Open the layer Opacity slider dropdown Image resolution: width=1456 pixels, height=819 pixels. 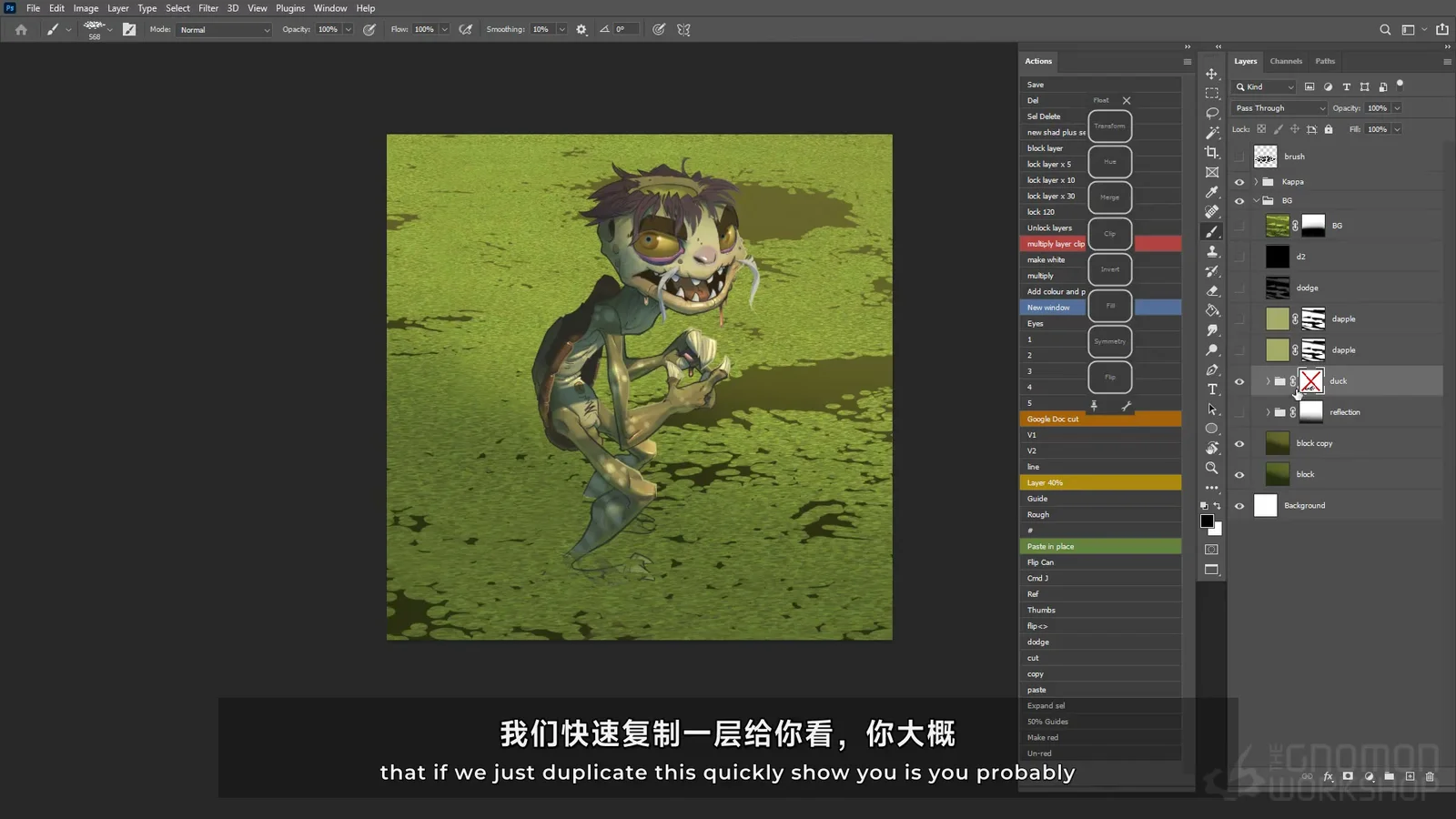[1397, 108]
